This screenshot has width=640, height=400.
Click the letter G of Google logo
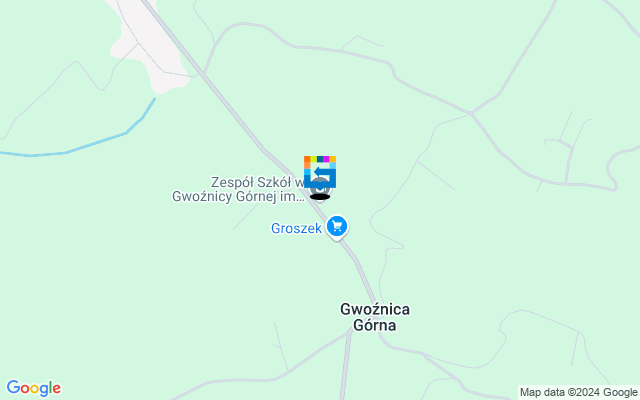13,387
